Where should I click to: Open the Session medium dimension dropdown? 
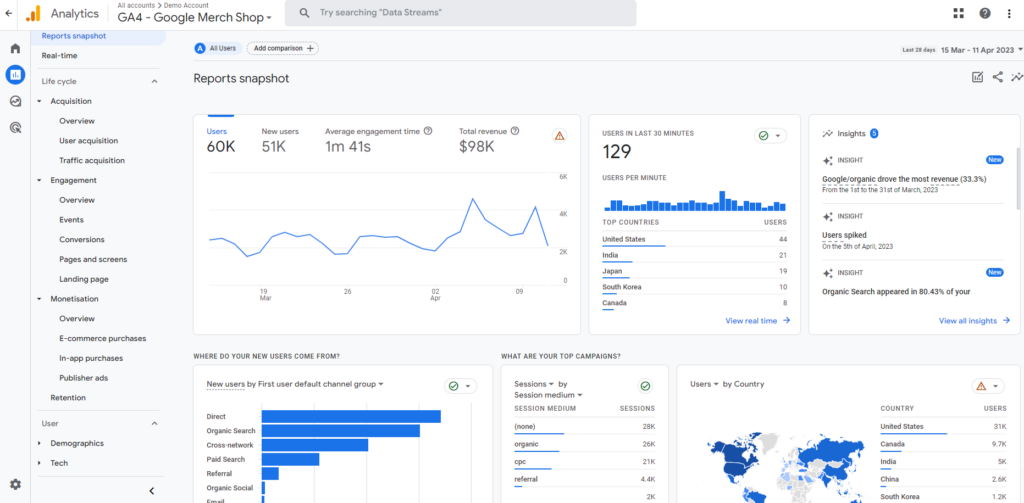pos(548,395)
